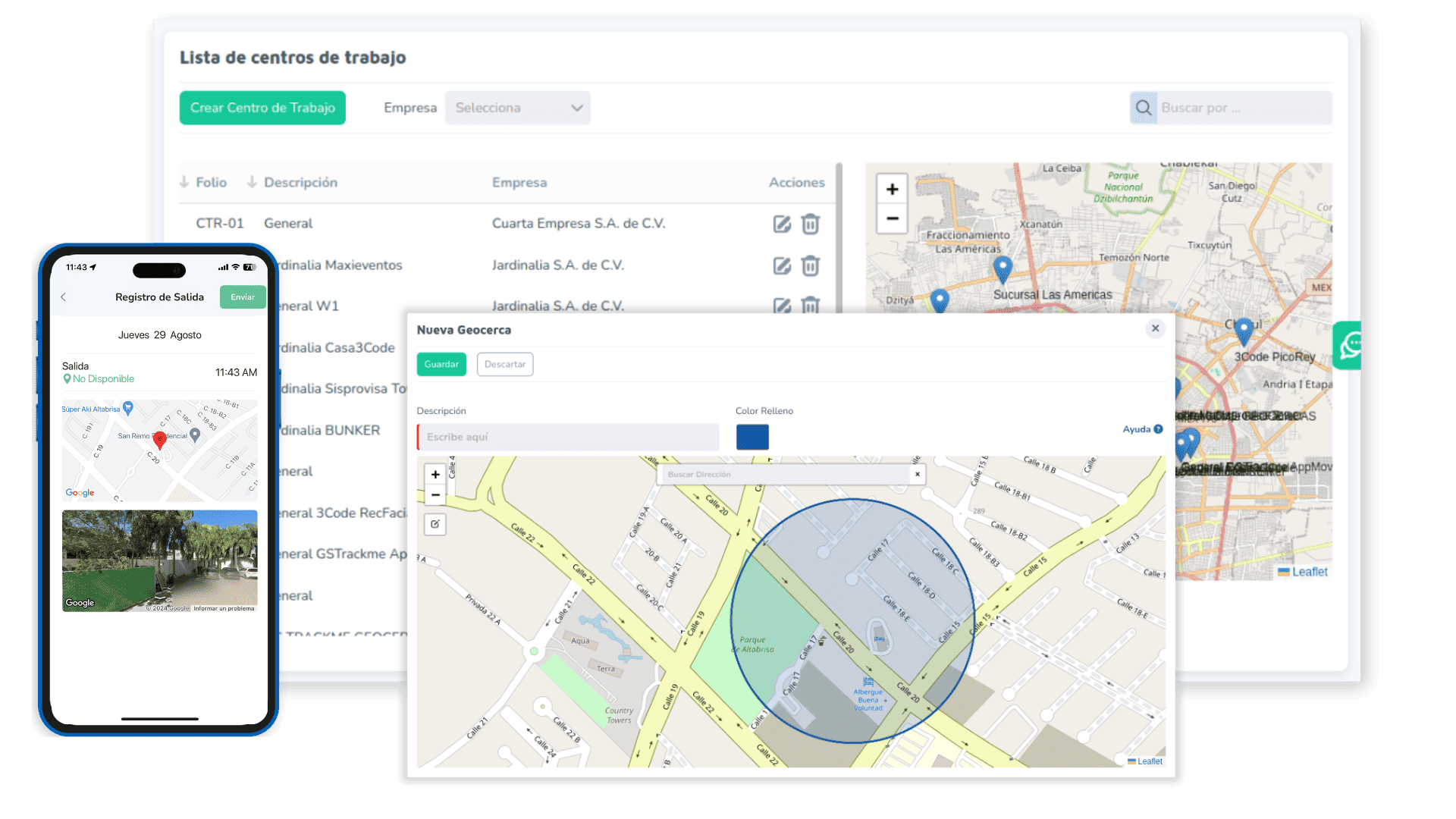
Task: Open the WhatsApp chat widget
Action: tap(1350, 346)
